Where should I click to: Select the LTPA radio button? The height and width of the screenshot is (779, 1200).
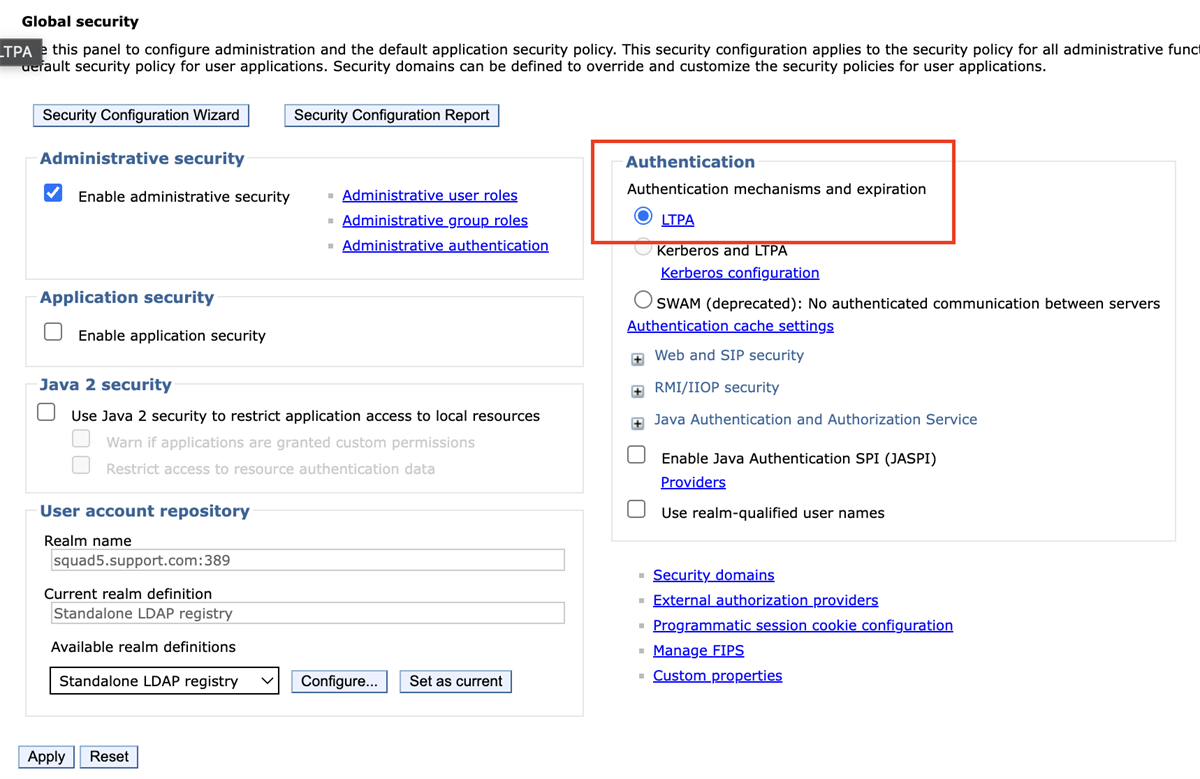coord(643,216)
